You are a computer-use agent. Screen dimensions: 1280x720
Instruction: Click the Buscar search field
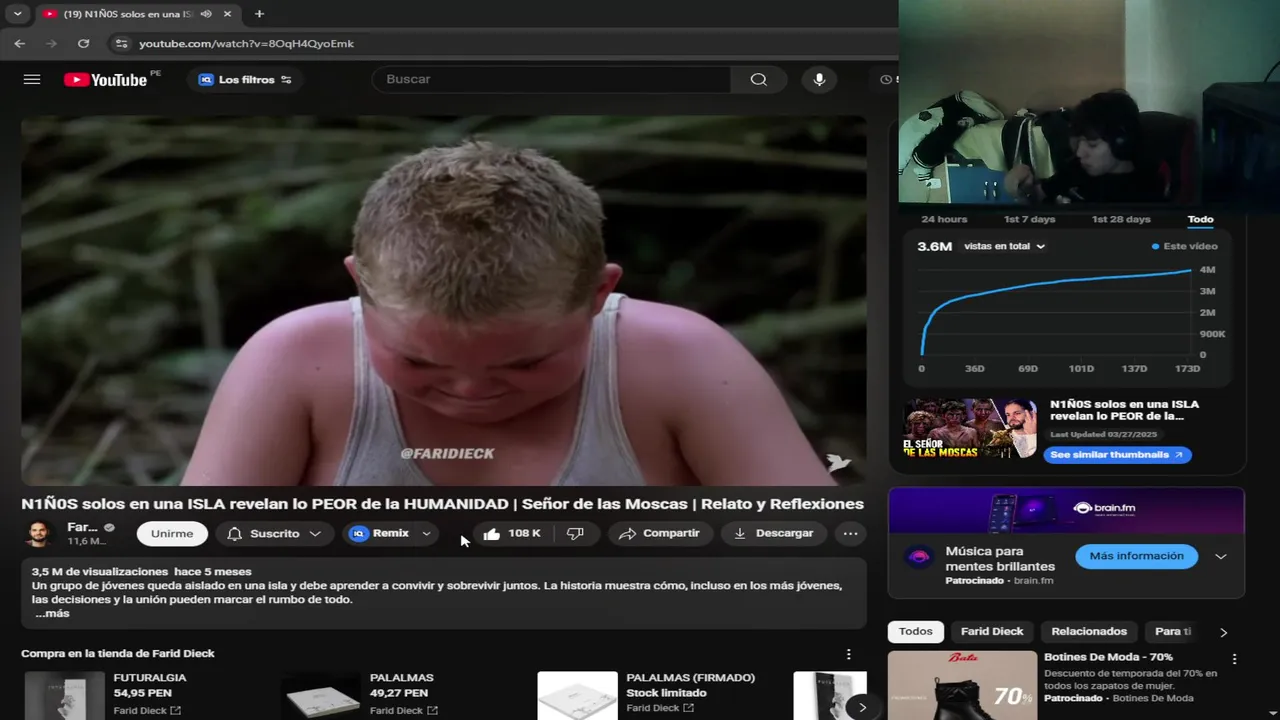(552, 79)
